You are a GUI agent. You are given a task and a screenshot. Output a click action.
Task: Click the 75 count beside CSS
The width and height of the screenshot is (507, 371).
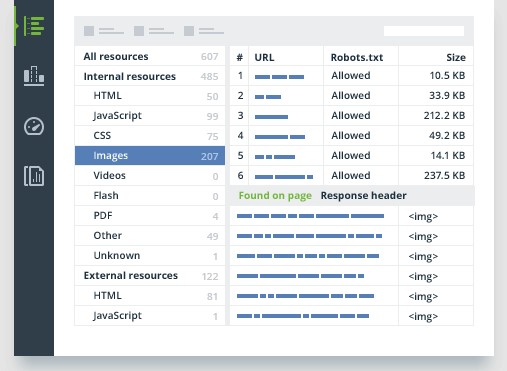pos(212,136)
